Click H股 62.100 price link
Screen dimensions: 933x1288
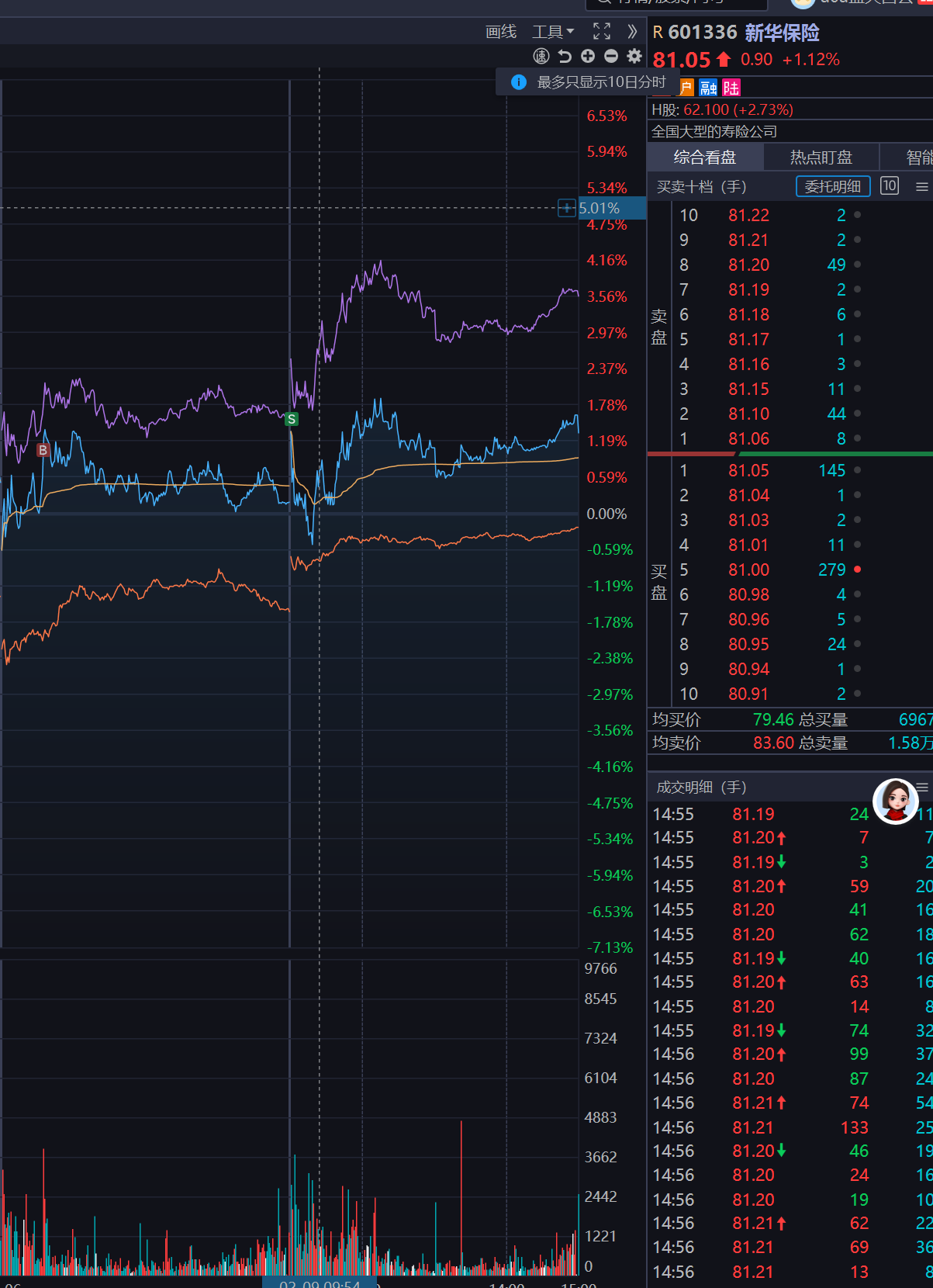pos(722,109)
